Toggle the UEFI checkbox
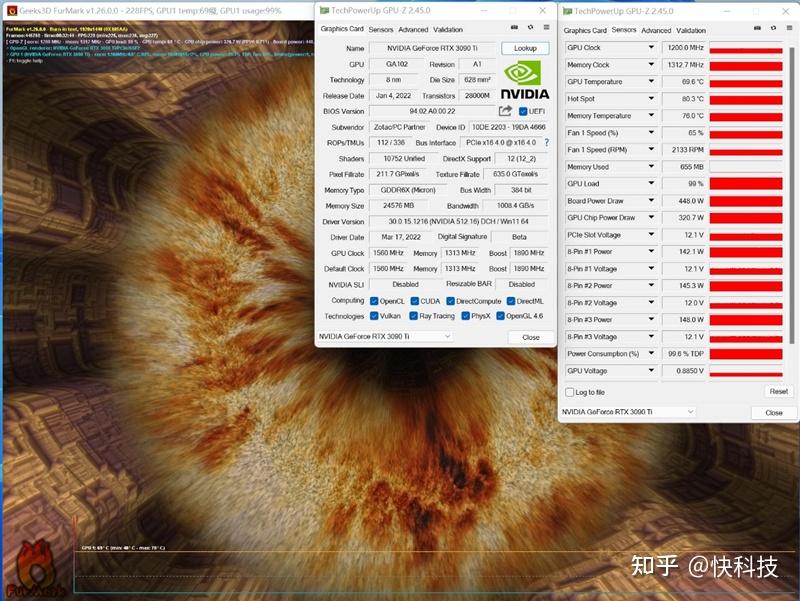This screenshot has height=601, width=800. pyautogui.click(x=524, y=111)
